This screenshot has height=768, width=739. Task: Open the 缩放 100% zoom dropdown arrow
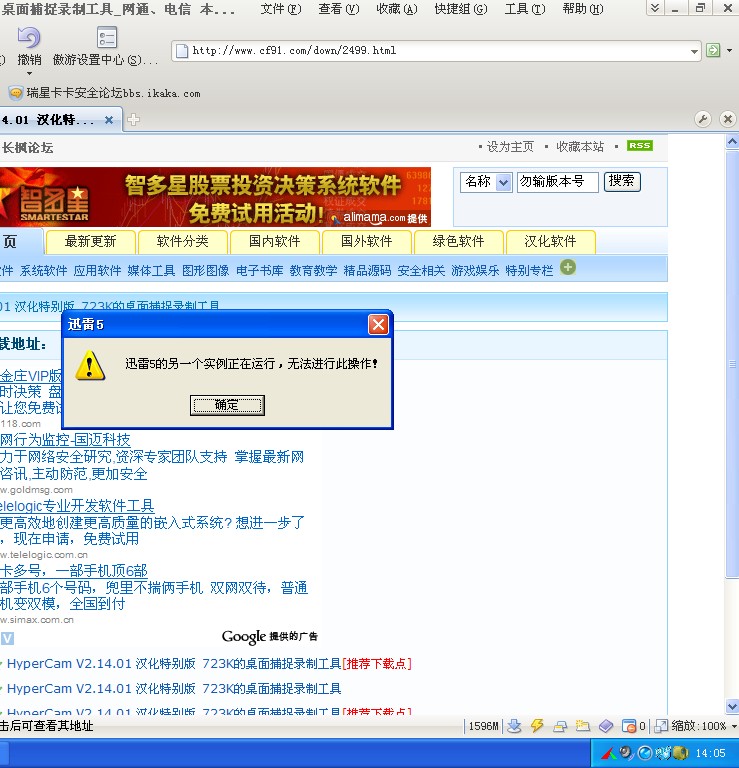point(733,726)
